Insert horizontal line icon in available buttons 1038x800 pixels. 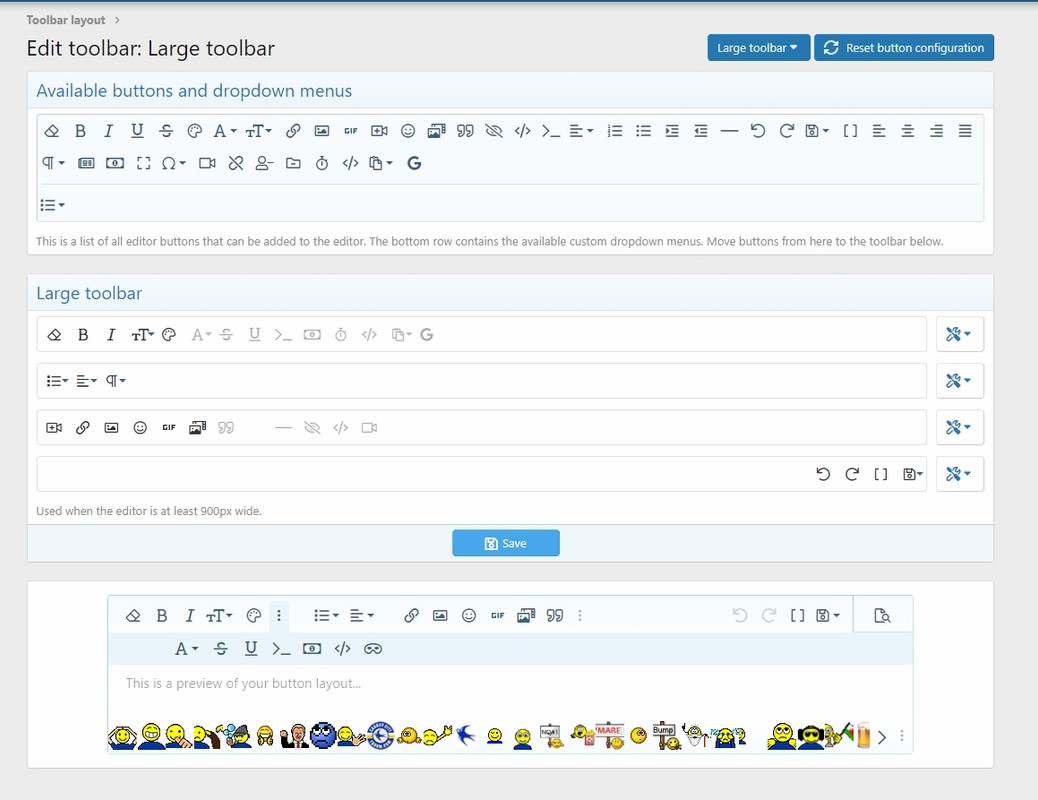tap(729, 130)
